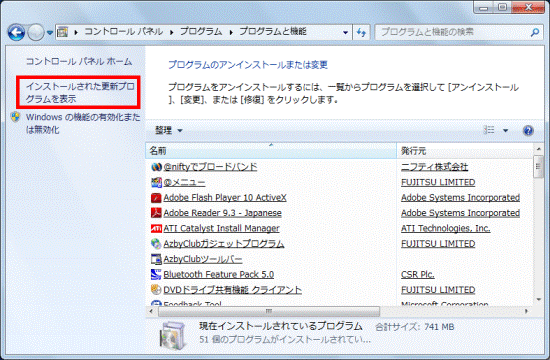Select AzbyClubガジェットプログラム icon
The image size is (550, 360).
(x=156, y=244)
